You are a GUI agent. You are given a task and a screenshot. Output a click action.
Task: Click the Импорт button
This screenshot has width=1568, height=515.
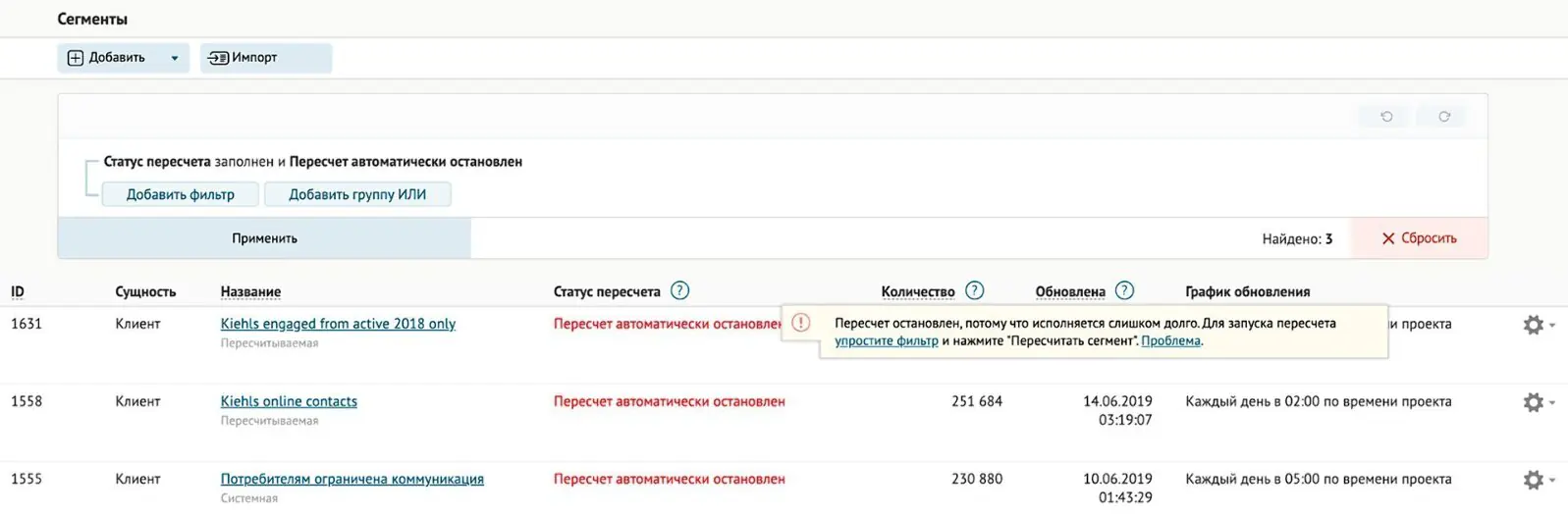click(266, 58)
